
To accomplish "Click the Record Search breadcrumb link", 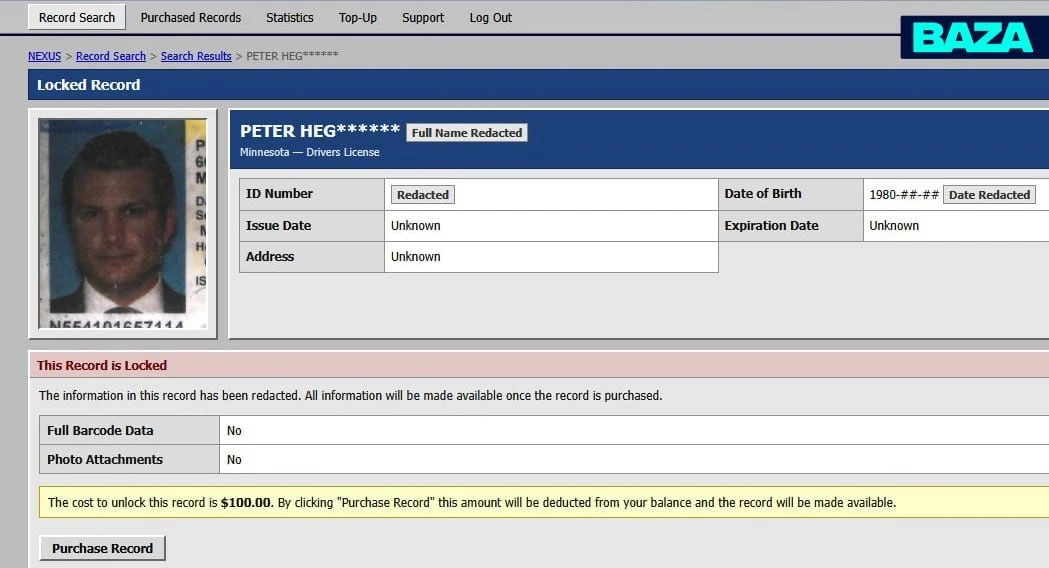I will click(x=110, y=56).
